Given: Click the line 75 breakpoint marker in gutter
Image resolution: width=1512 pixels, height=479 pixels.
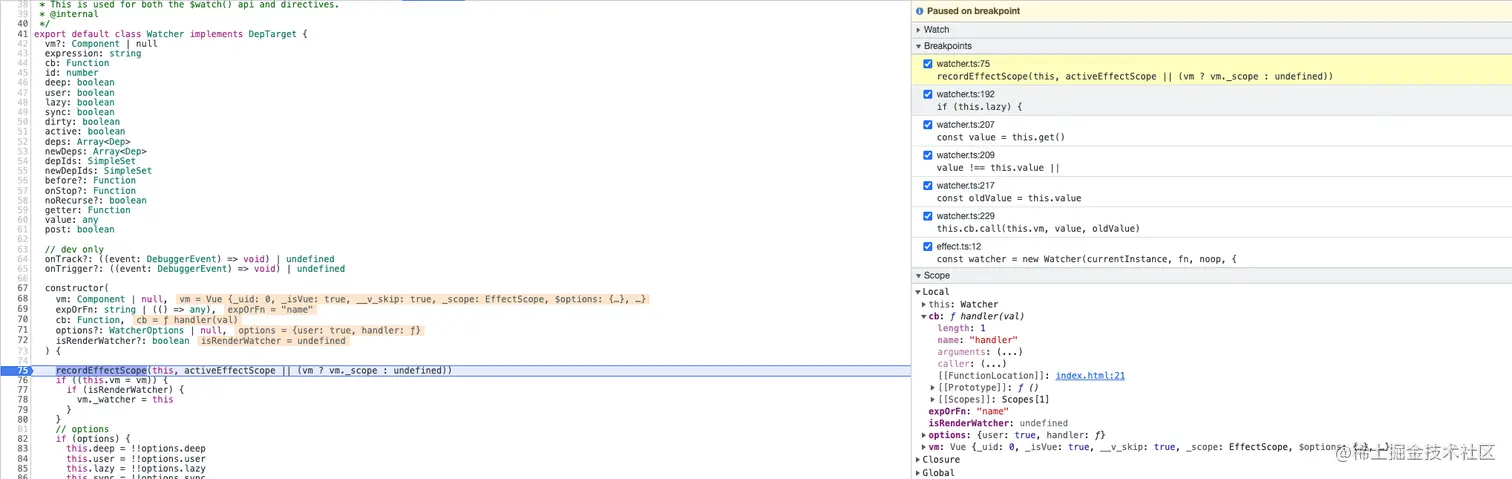Looking at the screenshot, I should click(19, 370).
